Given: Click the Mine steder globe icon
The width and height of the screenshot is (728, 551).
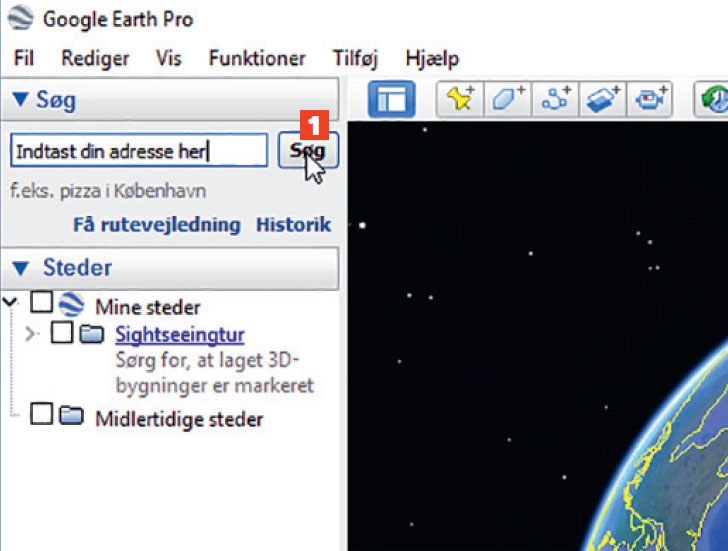Looking at the screenshot, I should click(x=72, y=305).
